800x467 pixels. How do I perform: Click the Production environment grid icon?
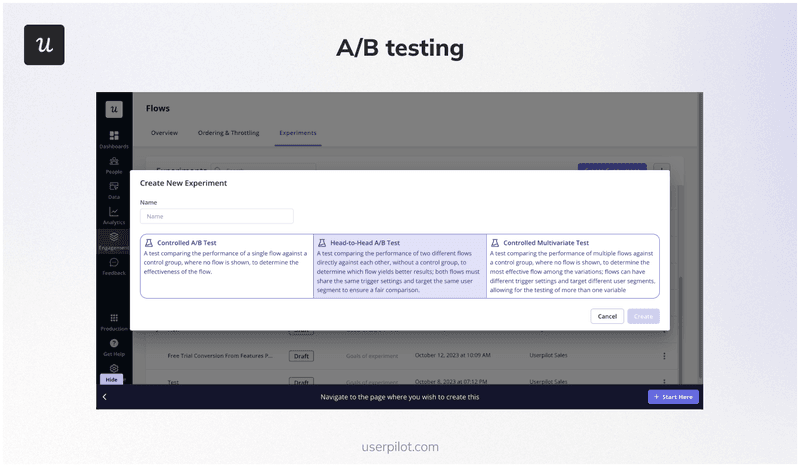tap(113, 318)
